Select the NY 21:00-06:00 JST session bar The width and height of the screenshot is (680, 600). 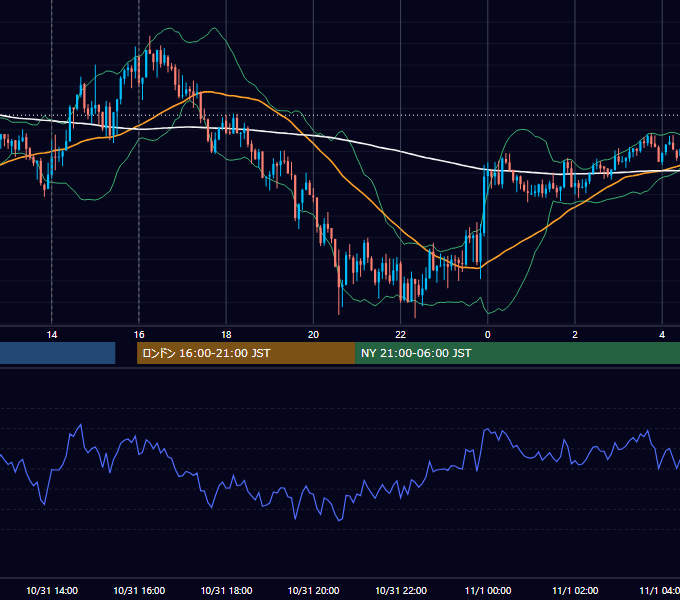(517, 353)
